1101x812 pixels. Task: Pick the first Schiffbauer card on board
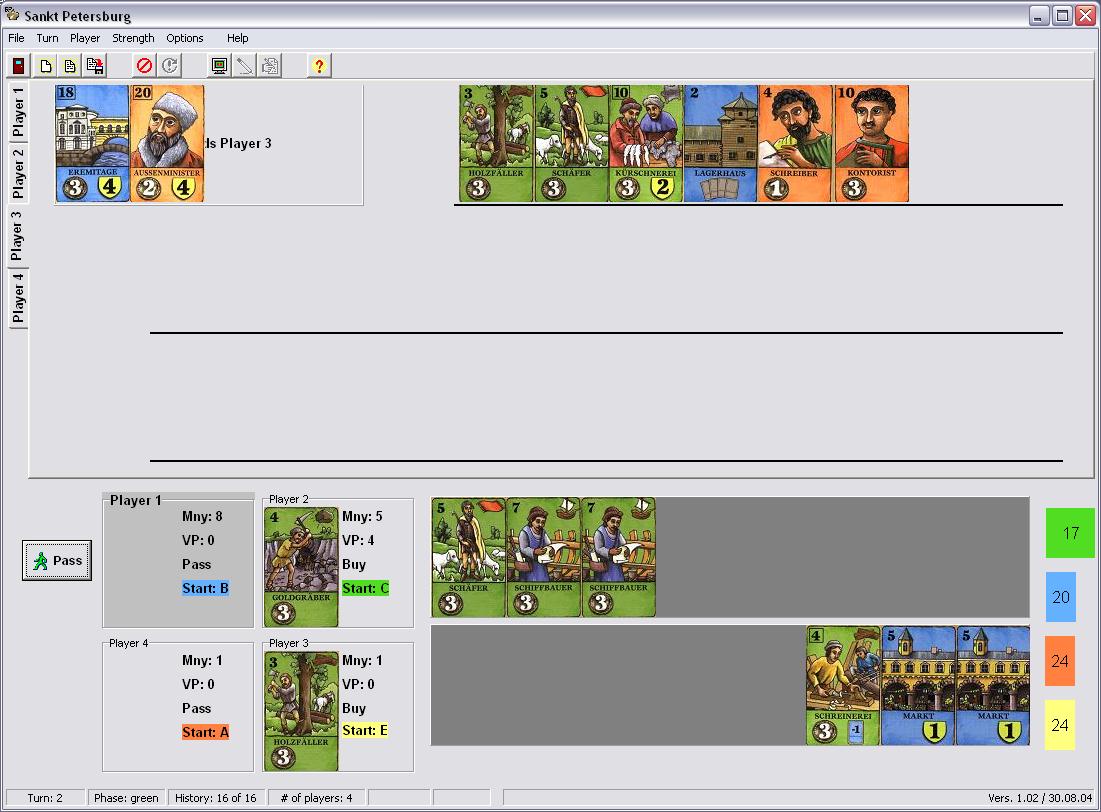click(x=543, y=558)
